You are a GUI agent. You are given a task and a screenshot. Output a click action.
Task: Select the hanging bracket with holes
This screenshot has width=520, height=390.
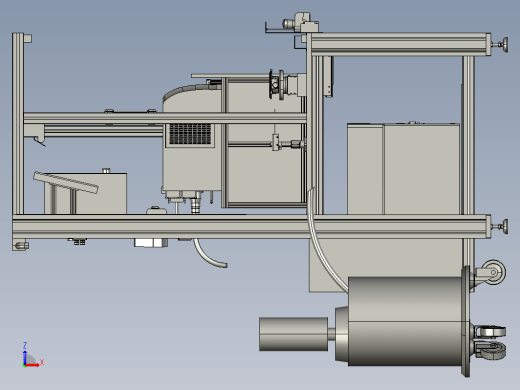pos(328,77)
